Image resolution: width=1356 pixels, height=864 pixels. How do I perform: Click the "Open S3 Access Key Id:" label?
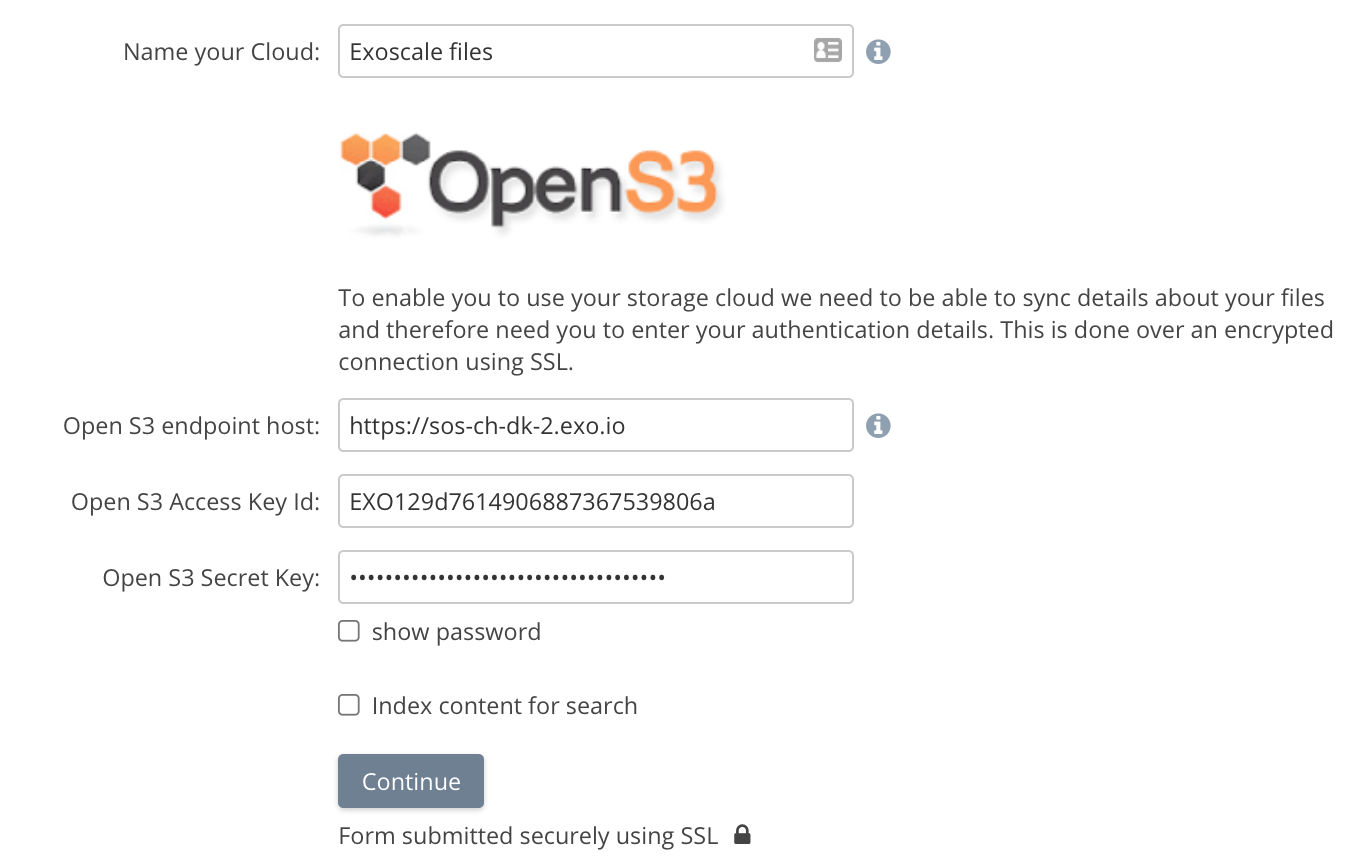(195, 502)
